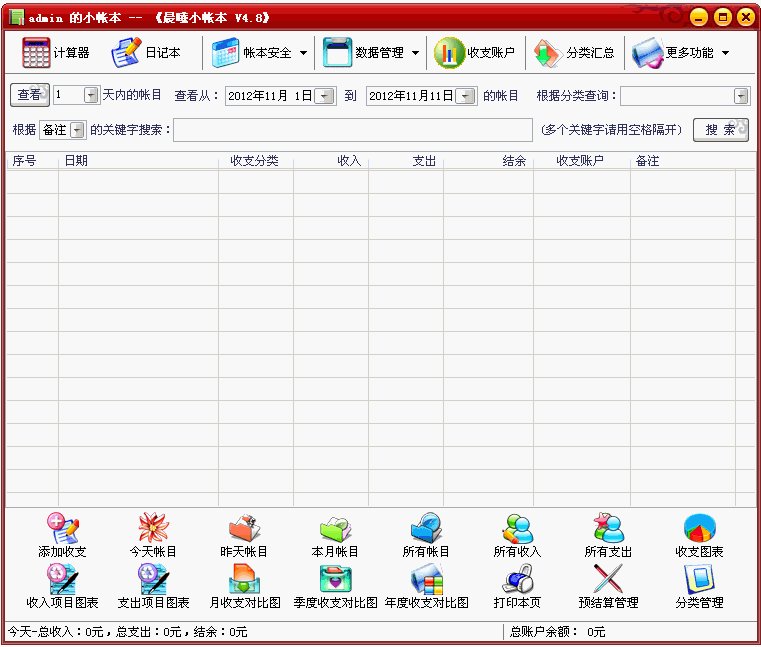
Task: Open the 根据分类查询 category dropdown
Action: [x=741, y=96]
